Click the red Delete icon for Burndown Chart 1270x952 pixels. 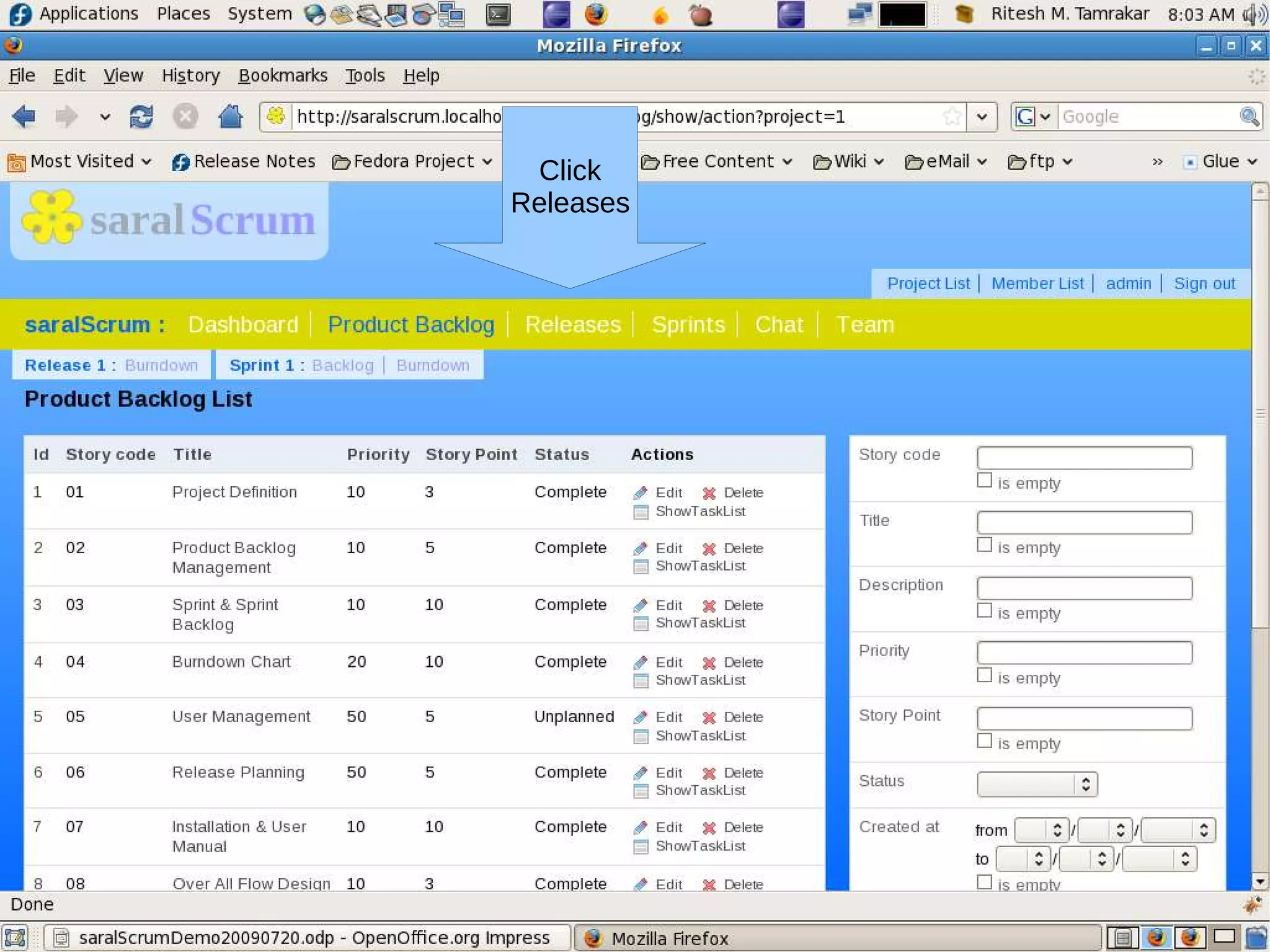(709, 663)
